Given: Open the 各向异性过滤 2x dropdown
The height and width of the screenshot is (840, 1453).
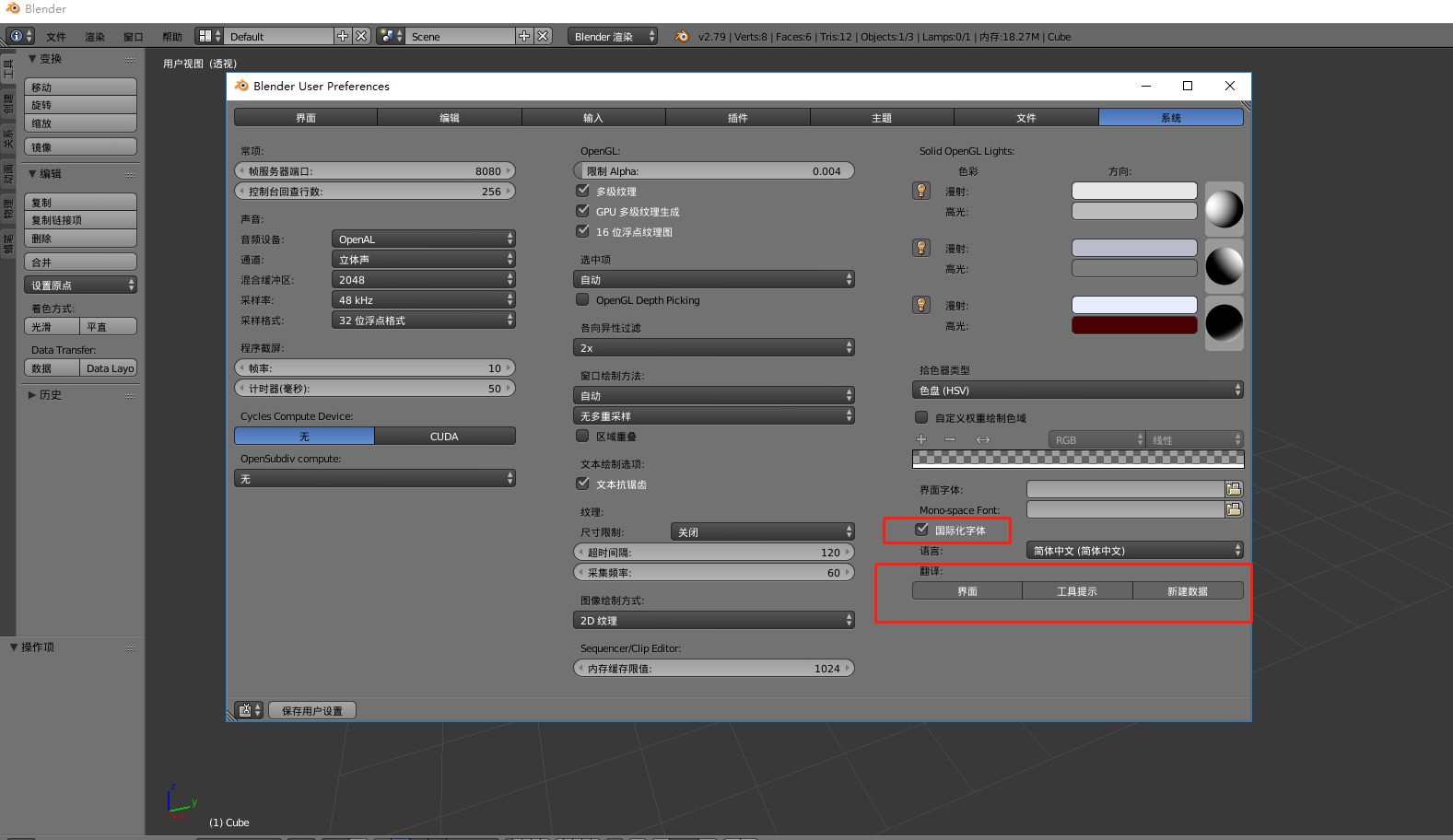Looking at the screenshot, I should [714, 347].
